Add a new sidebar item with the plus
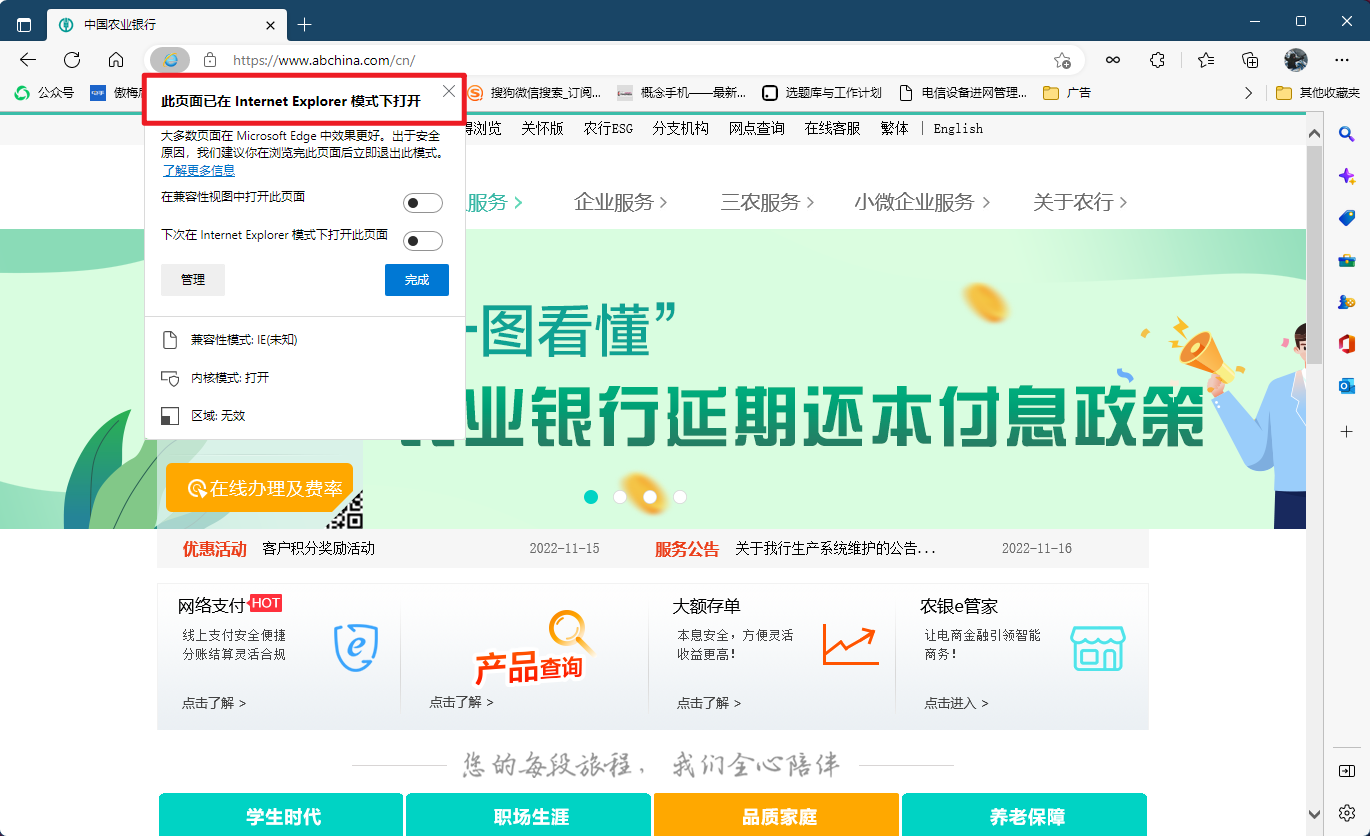1370x836 pixels. [1346, 432]
